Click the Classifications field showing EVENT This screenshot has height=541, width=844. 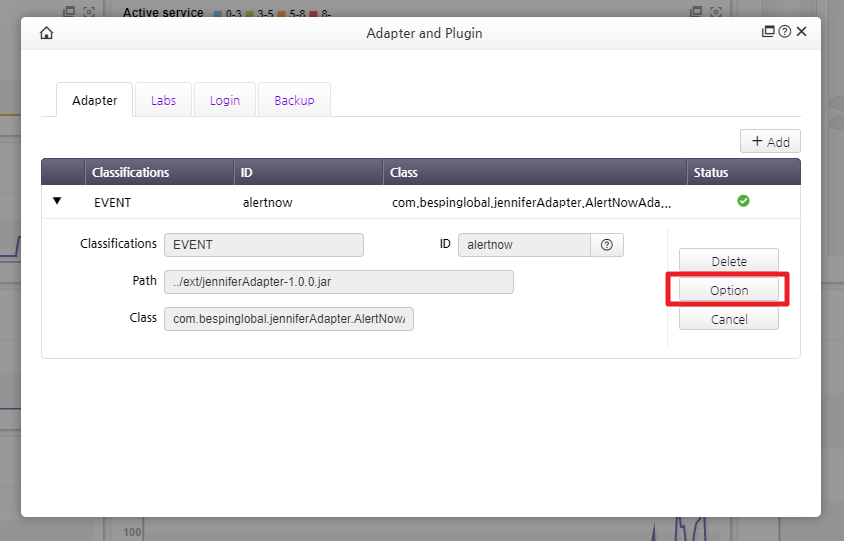[263, 245]
